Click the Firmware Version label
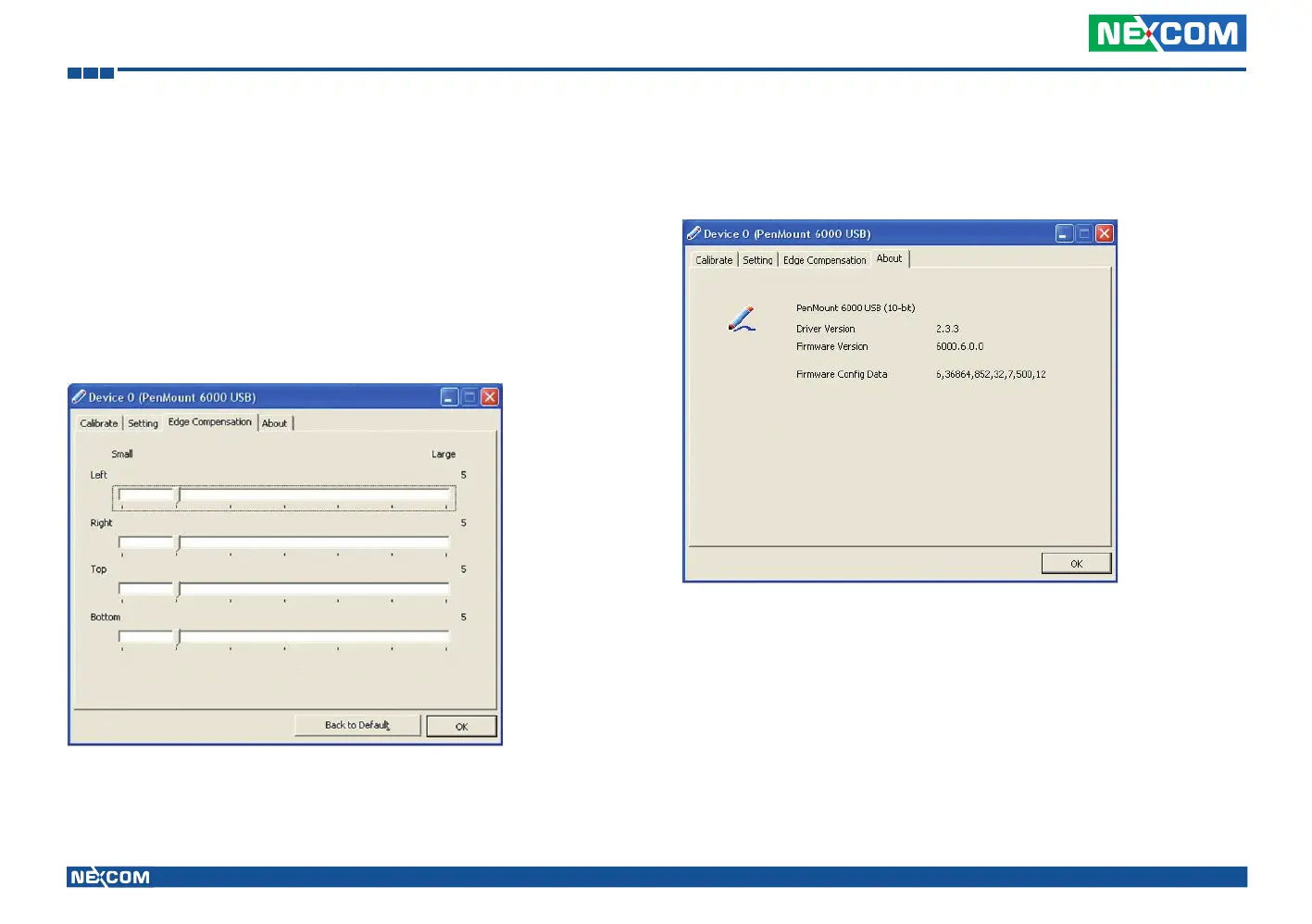The image size is (1312, 924). (x=832, y=346)
